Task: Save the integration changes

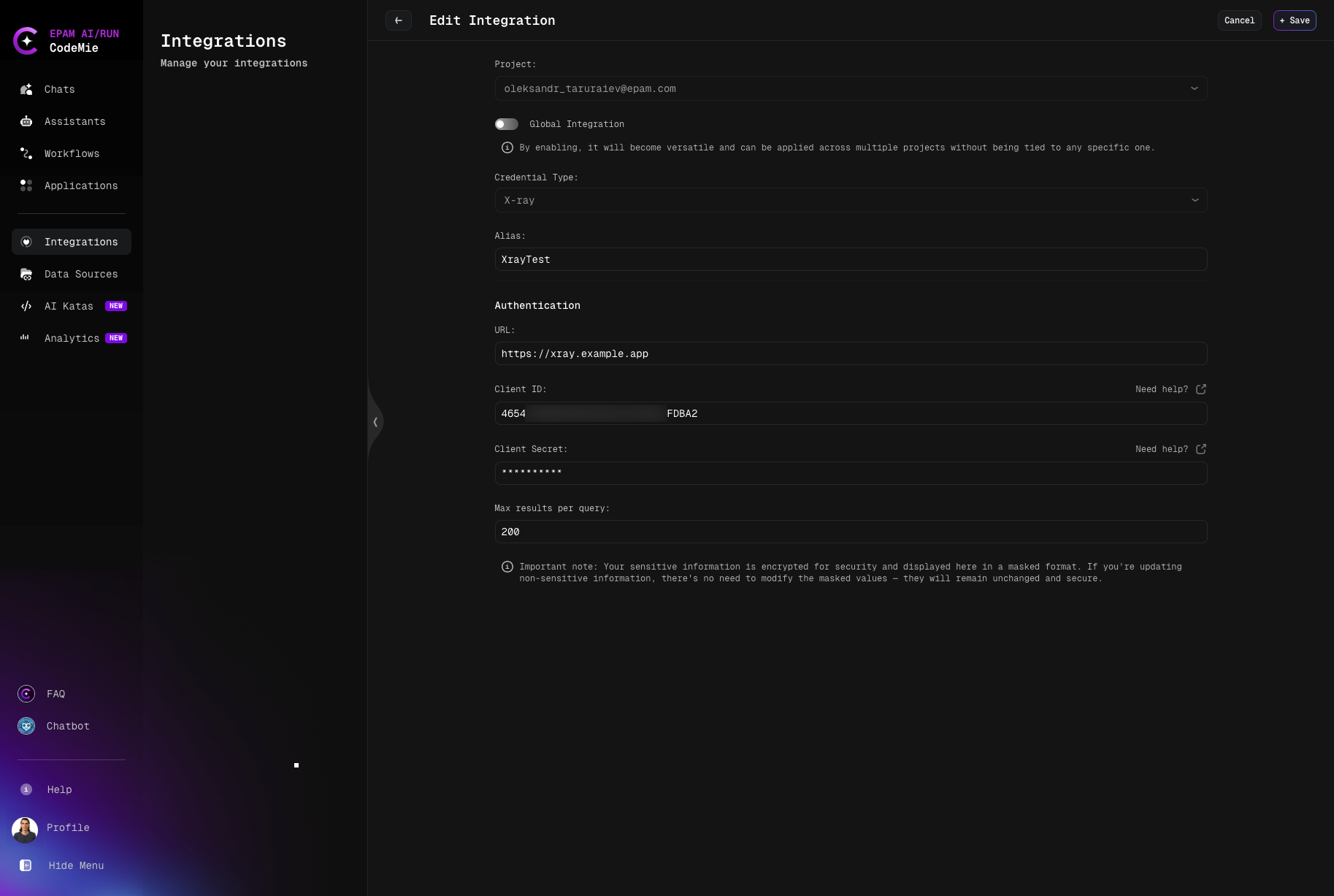Action: [x=1295, y=20]
